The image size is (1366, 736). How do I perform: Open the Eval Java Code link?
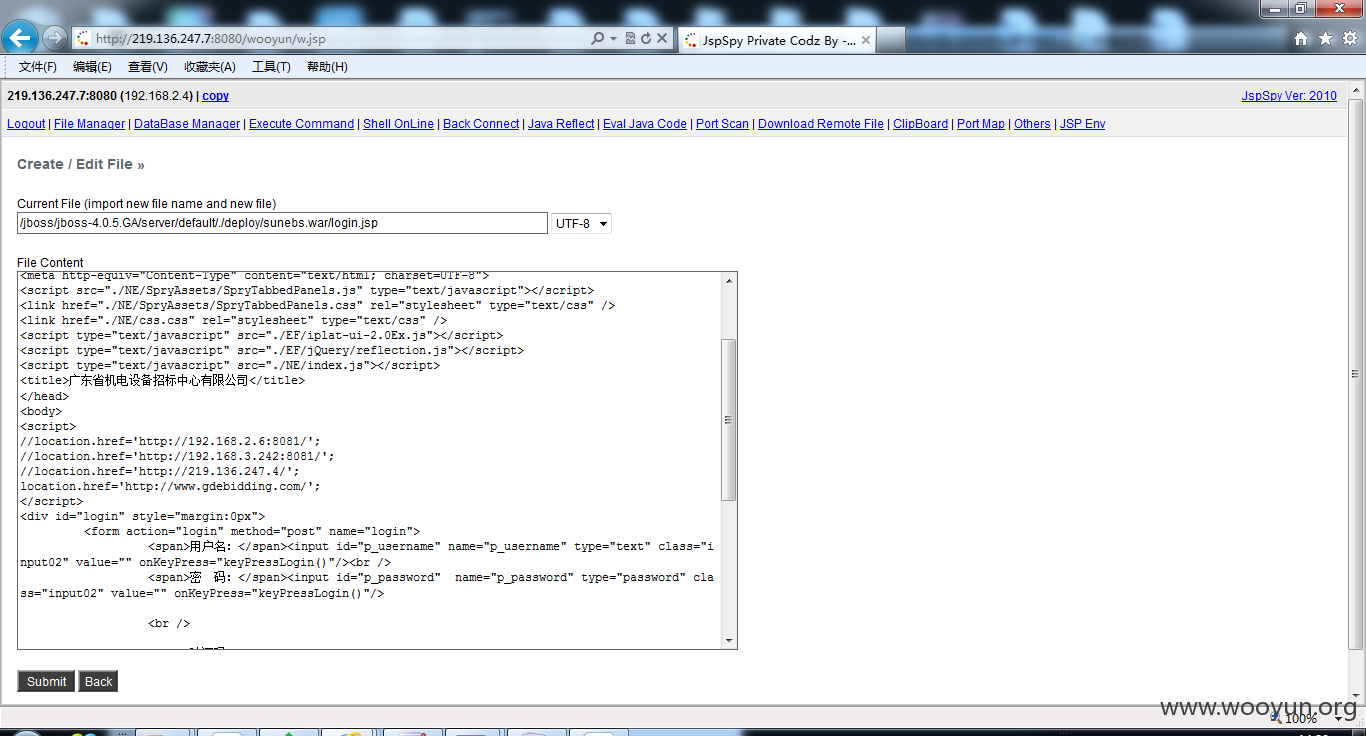point(645,124)
